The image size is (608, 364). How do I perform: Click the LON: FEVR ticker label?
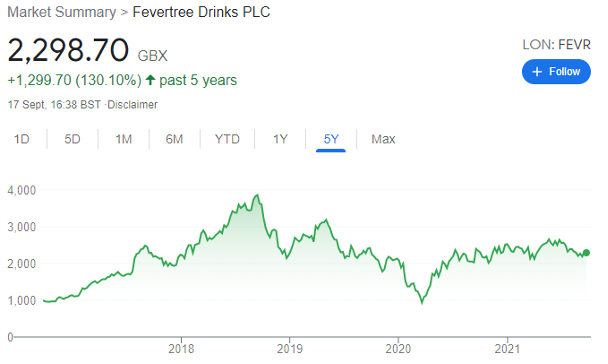[x=556, y=45]
